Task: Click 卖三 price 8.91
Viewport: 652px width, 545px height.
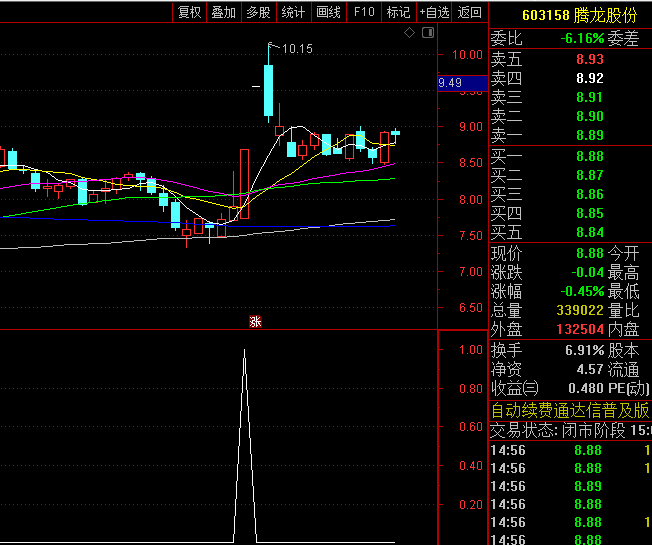Action: 590,97
